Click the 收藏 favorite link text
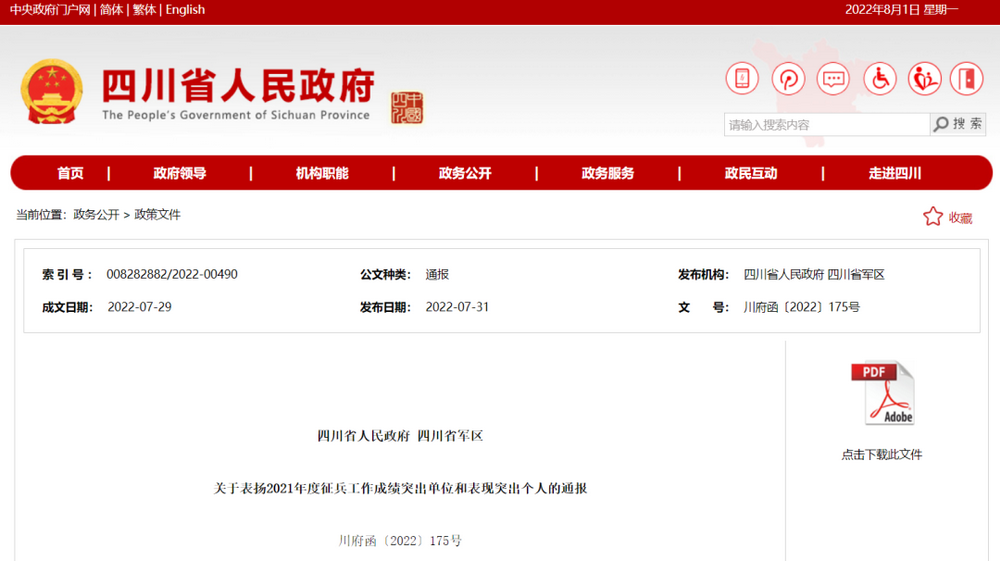The width and height of the screenshot is (1000, 561). tap(960, 218)
